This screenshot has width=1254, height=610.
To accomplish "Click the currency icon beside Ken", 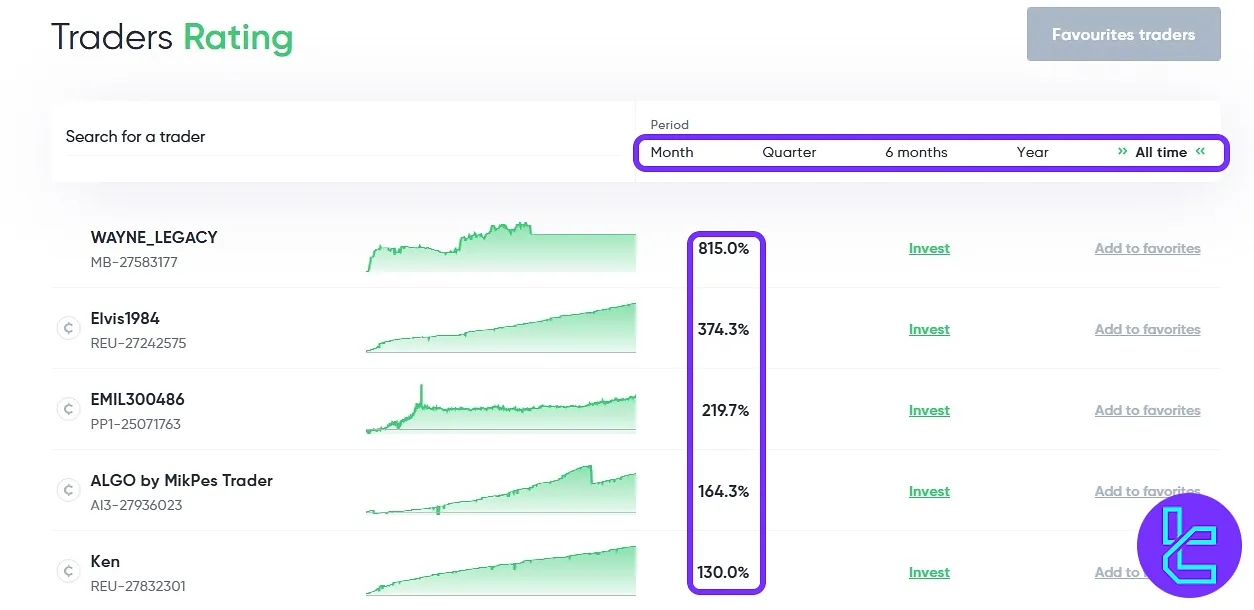I will click(x=68, y=572).
